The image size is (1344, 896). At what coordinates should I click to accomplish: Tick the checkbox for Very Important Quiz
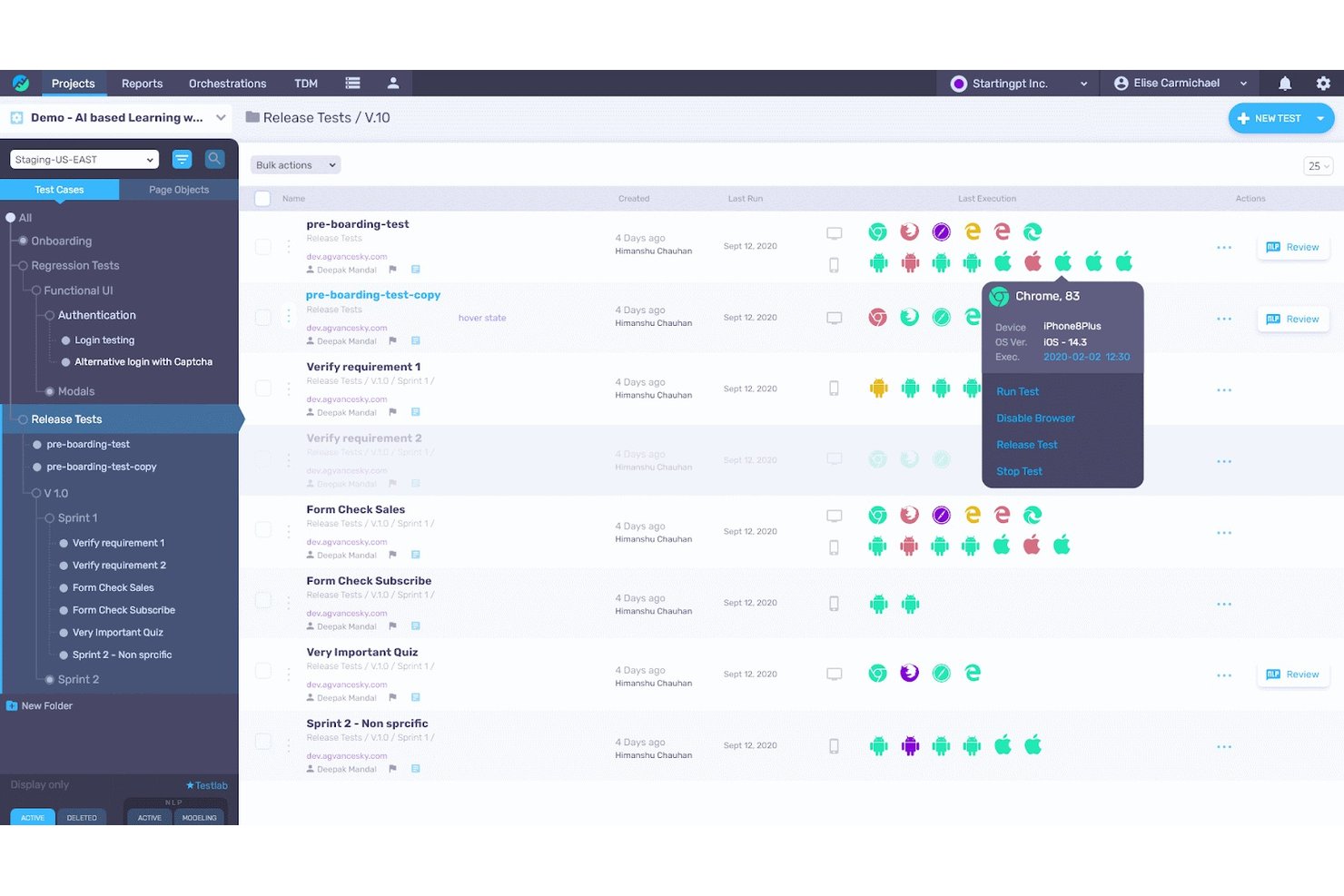pyautogui.click(x=262, y=671)
